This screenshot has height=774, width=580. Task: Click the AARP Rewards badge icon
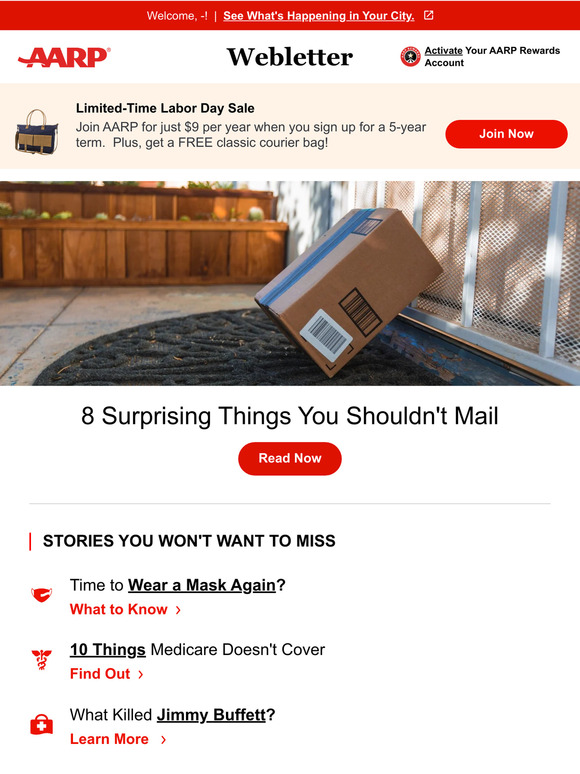point(410,56)
